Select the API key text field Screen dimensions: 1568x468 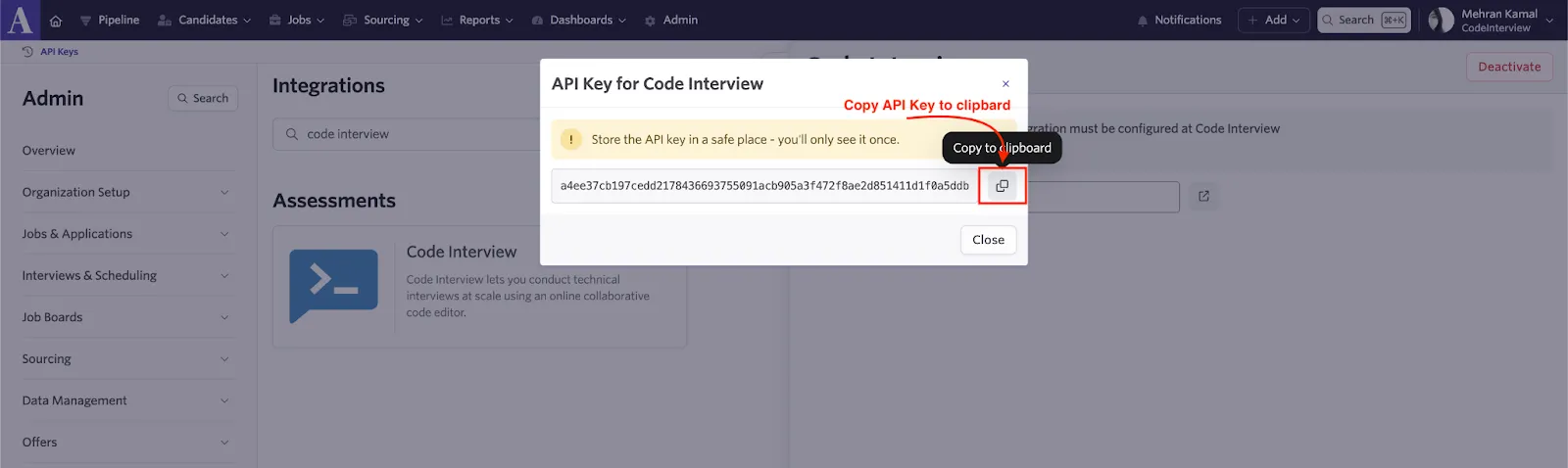pos(764,186)
